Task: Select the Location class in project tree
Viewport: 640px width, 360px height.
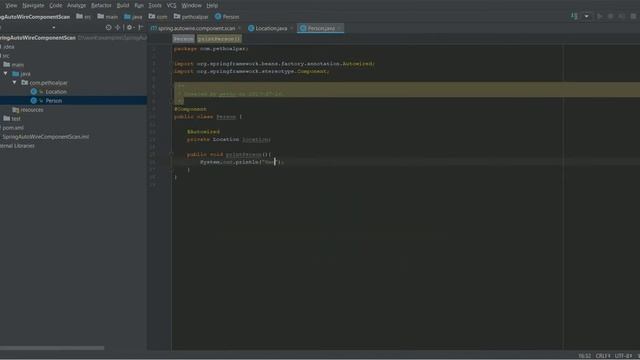Action: click(x=56, y=91)
